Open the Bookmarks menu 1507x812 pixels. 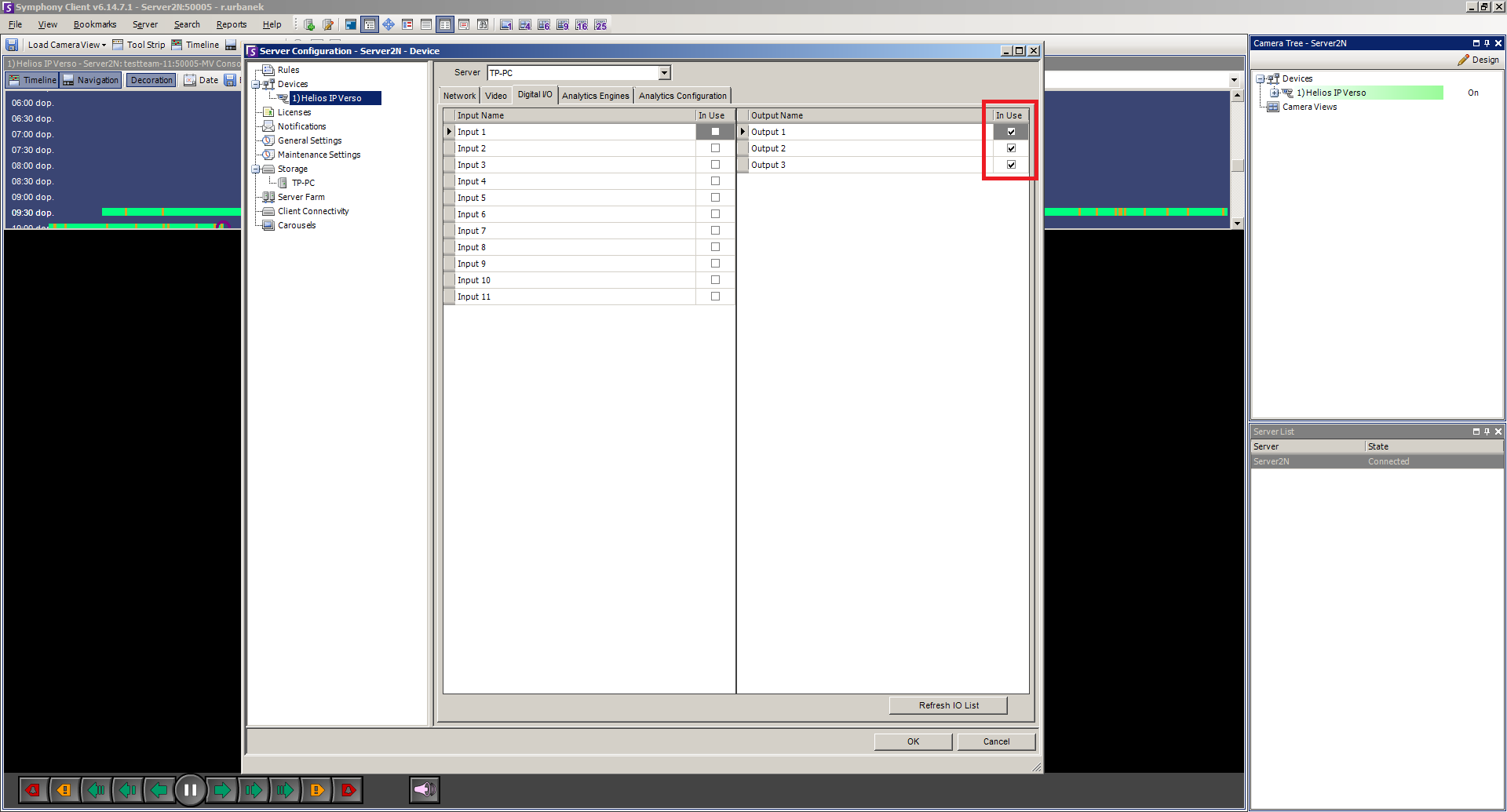click(x=94, y=25)
